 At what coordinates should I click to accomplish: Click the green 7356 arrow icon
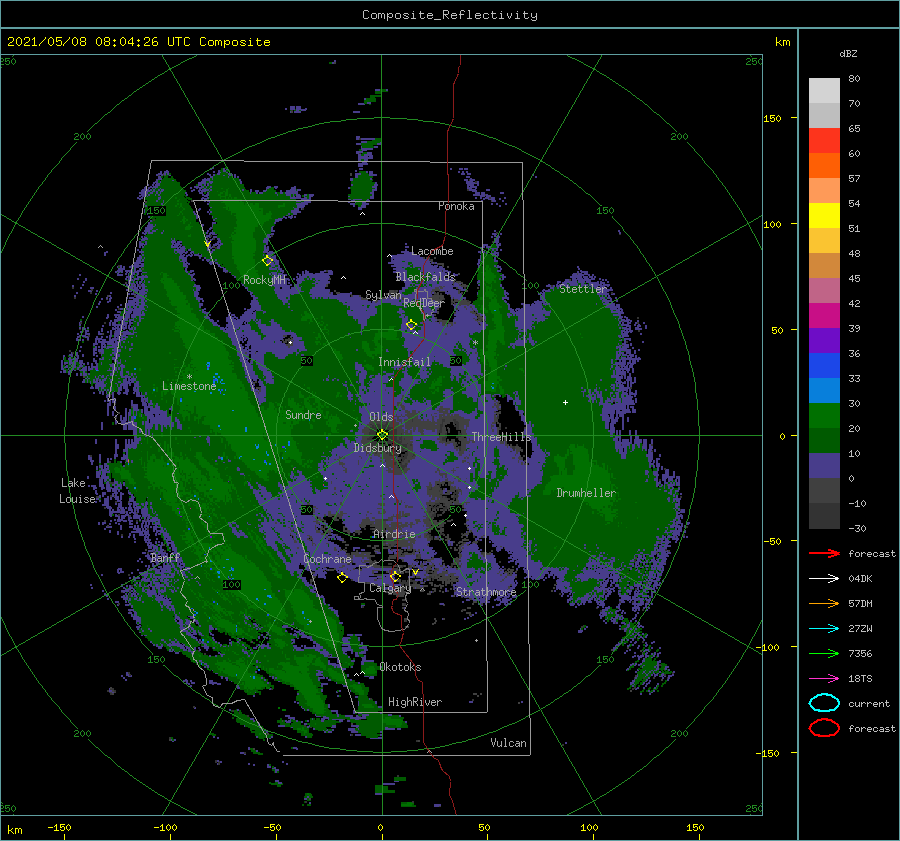[x=824, y=653]
